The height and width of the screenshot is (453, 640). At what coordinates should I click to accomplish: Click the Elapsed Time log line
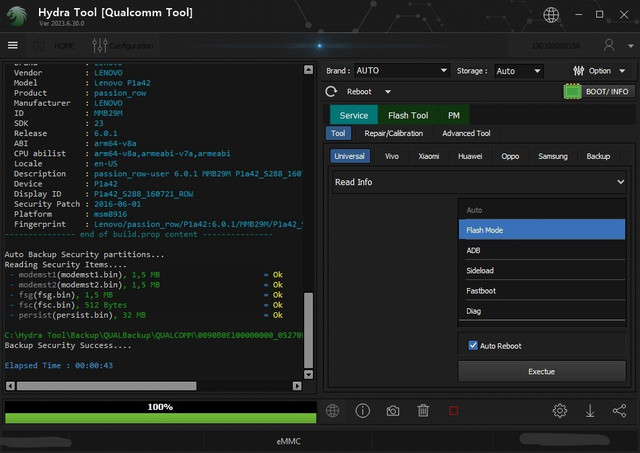click(x=59, y=366)
